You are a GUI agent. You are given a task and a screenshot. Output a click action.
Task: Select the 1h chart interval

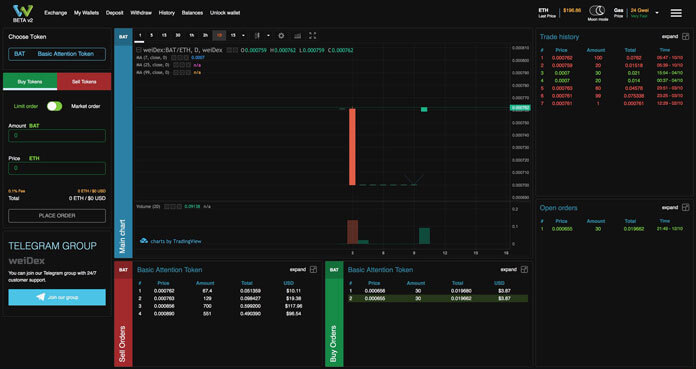point(192,36)
